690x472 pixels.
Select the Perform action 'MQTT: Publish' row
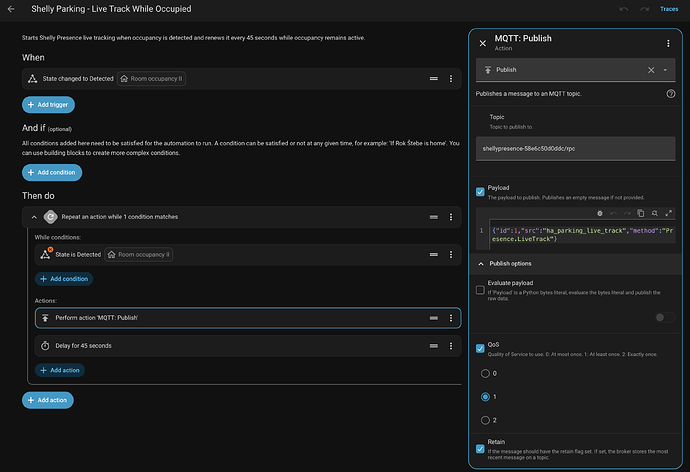click(x=248, y=318)
